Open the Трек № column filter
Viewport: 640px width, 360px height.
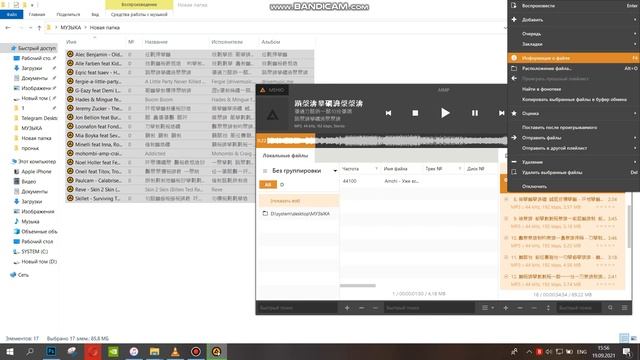click(460, 169)
